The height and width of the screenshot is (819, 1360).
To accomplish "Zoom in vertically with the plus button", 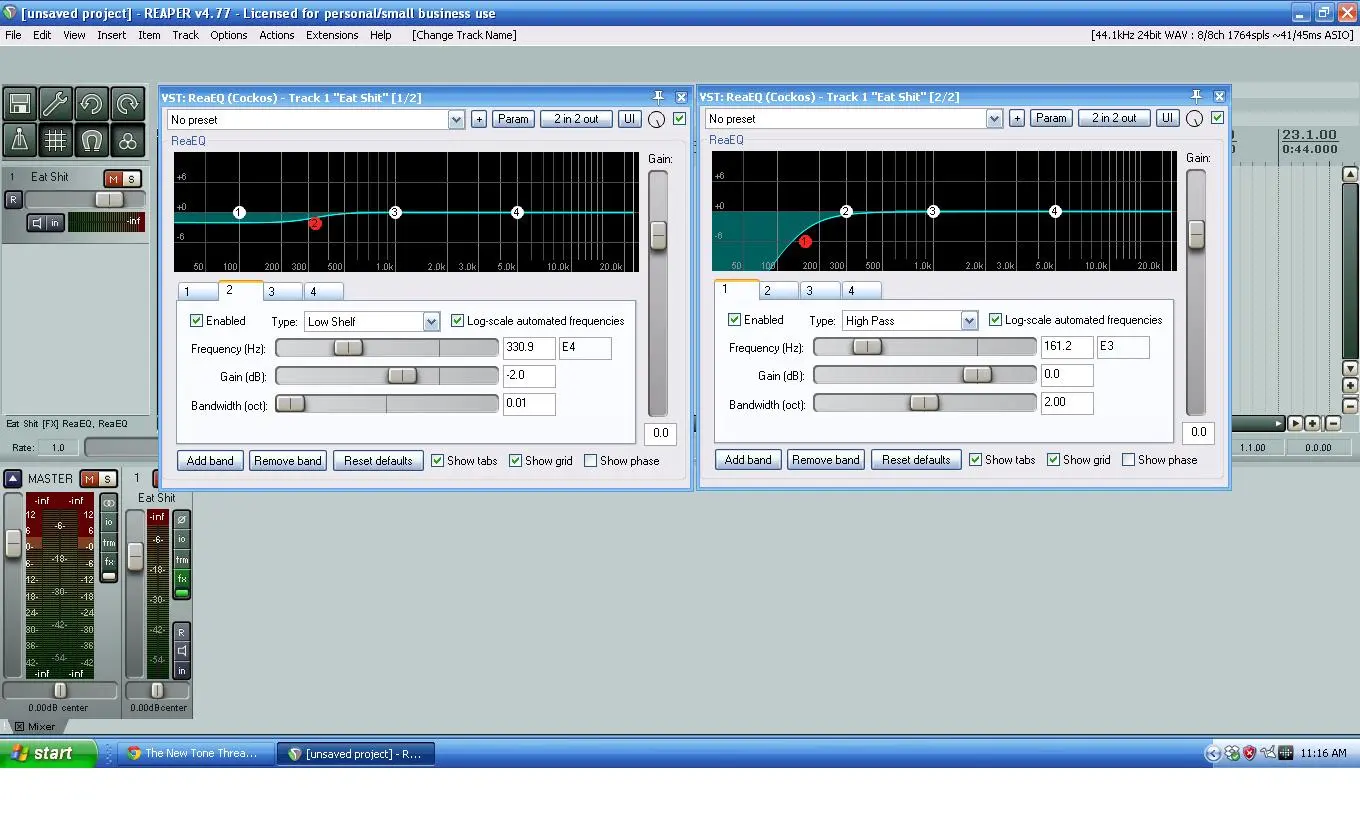I will coord(1350,386).
